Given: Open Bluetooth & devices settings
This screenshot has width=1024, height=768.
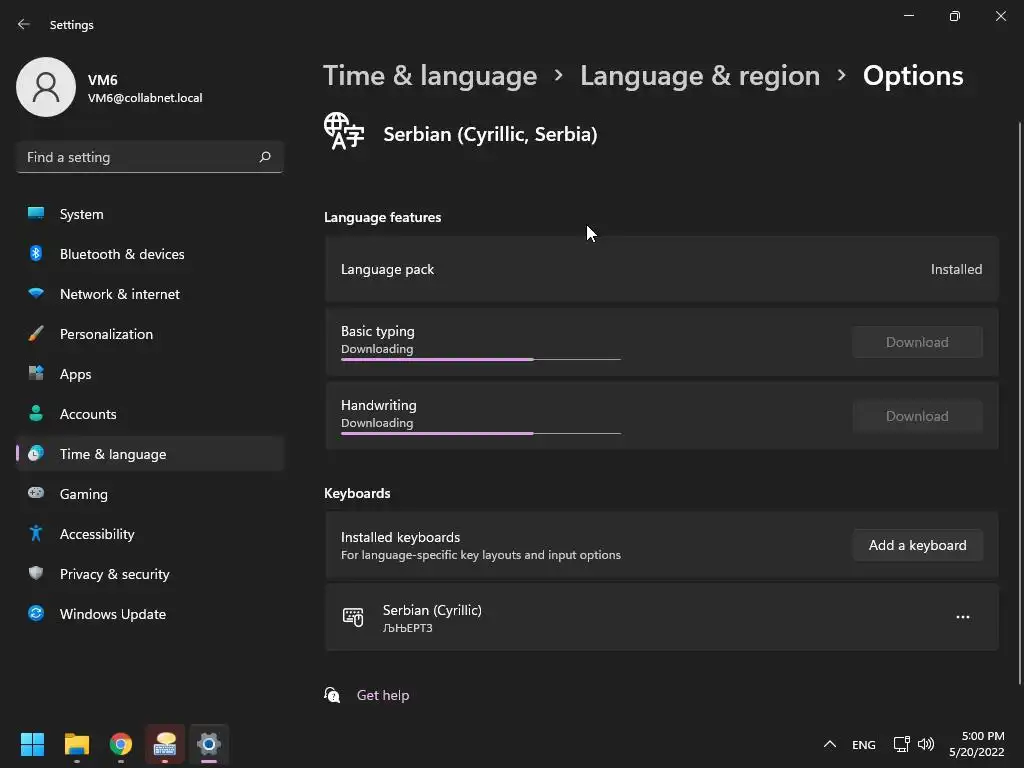Looking at the screenshot, I should 122,254.
